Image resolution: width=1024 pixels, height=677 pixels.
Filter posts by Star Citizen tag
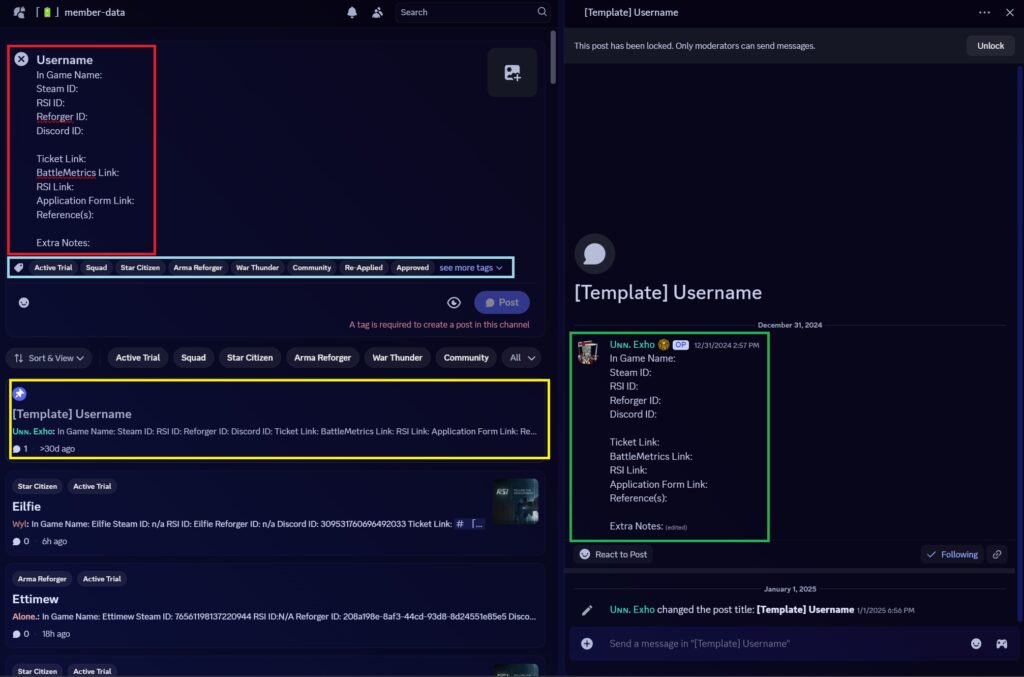(x=249, y=358)
